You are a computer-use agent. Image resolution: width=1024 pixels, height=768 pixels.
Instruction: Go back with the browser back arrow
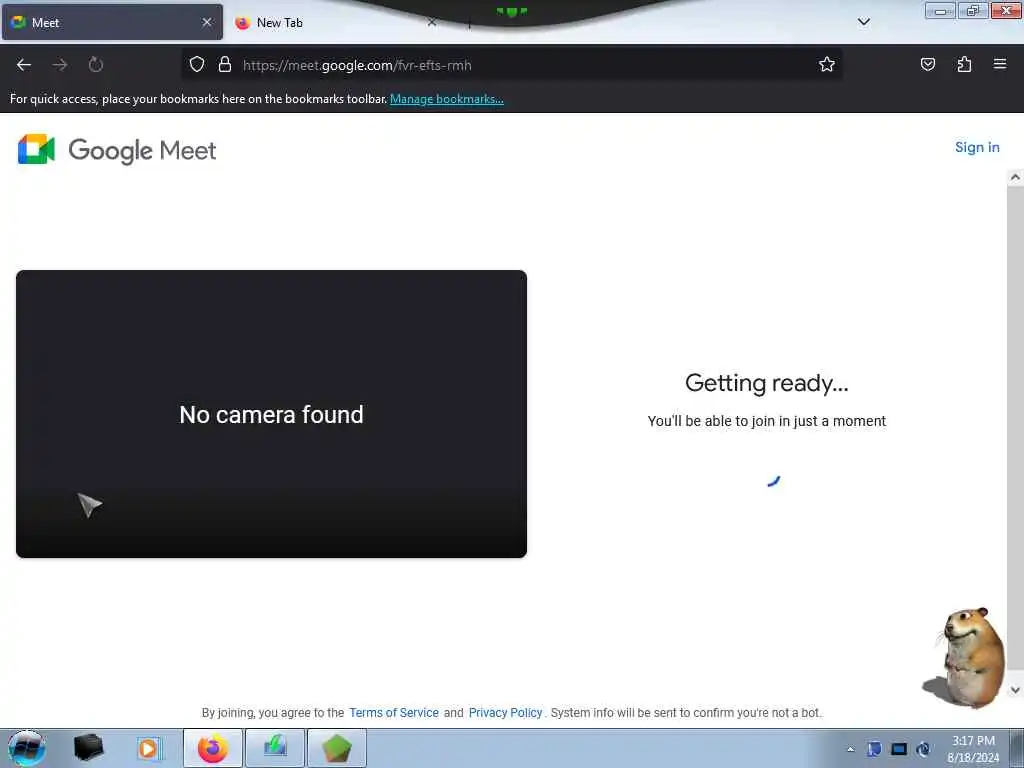24,65
